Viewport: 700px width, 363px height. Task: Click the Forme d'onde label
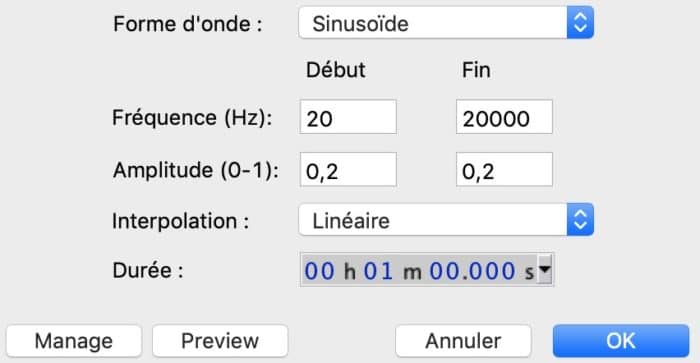[188, 24]
